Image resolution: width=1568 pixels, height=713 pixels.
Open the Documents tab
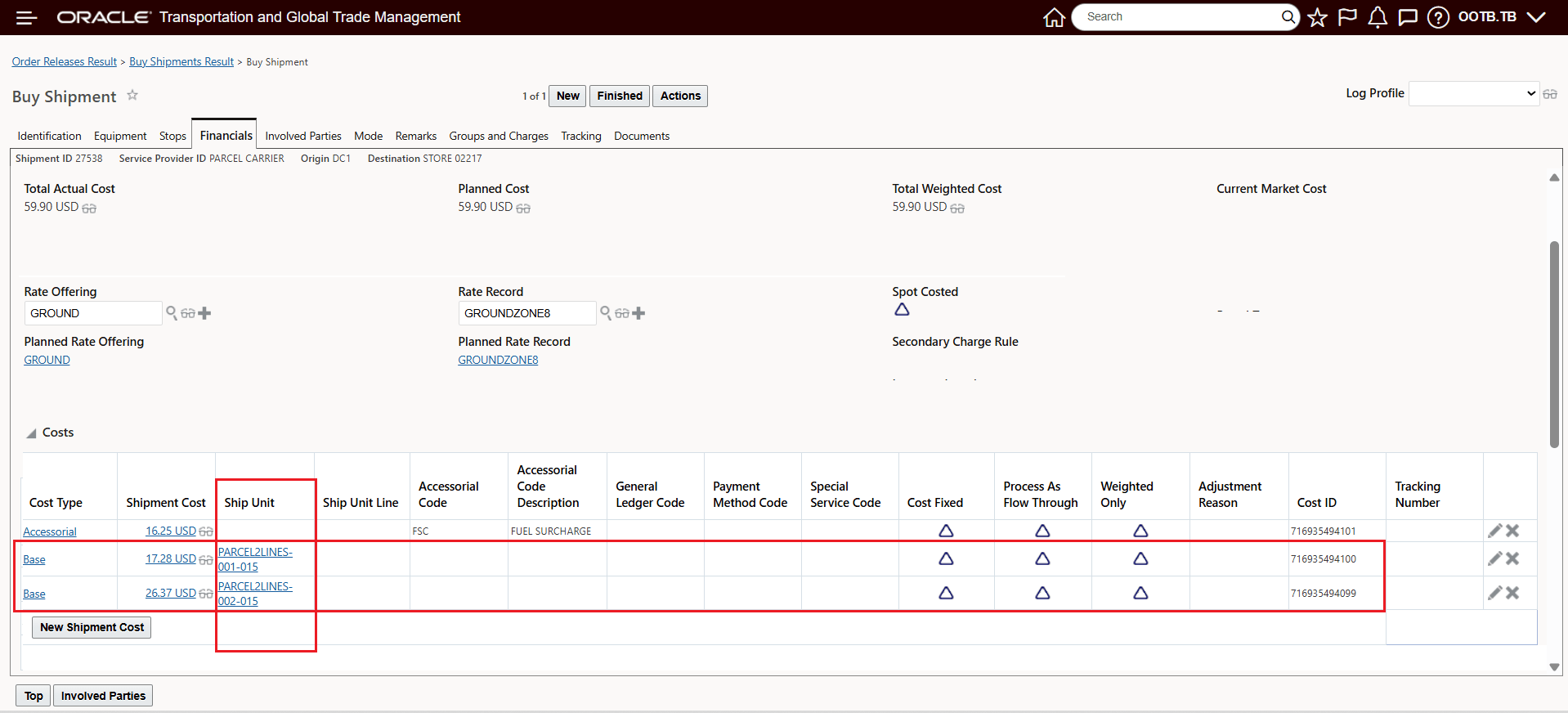[x=642, y=136]
